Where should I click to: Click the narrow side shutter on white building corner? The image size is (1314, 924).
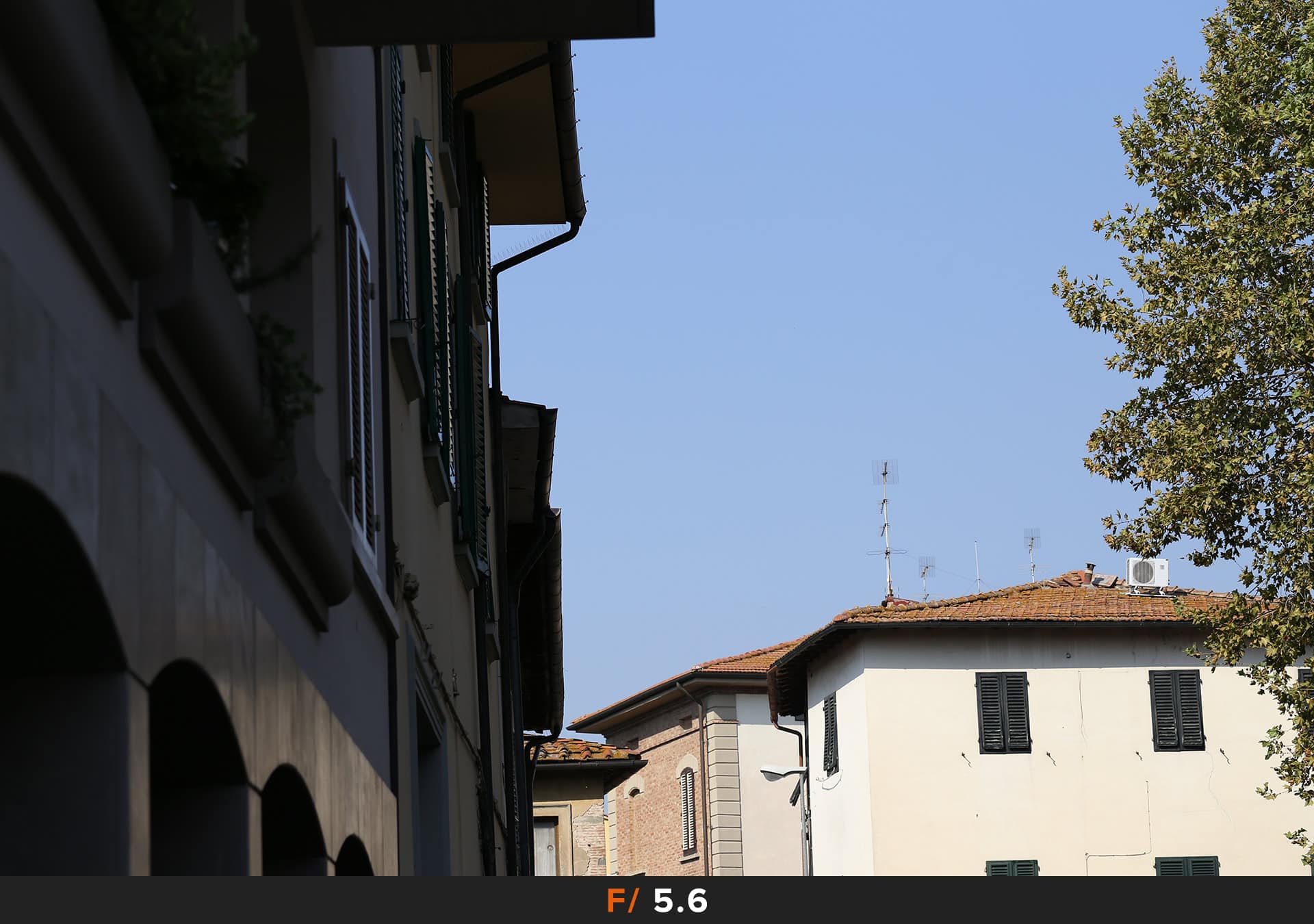click(829, 734)
